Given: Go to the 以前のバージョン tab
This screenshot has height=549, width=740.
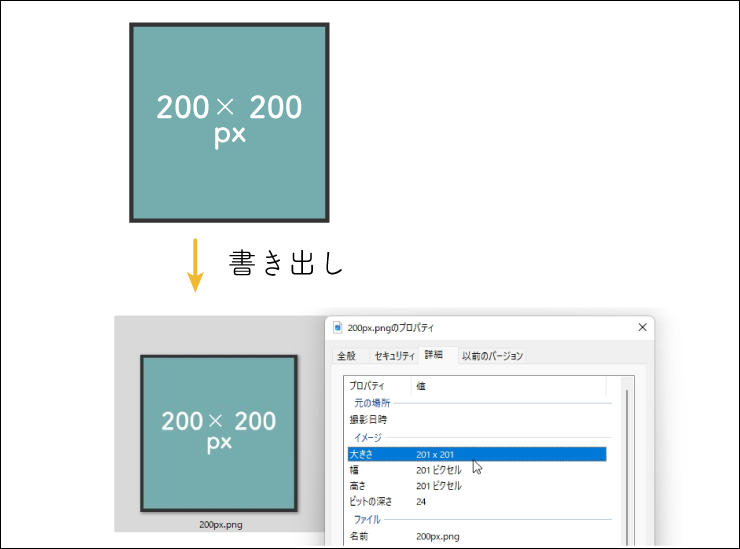Looking at the screenshot, I should click(492, 356).
